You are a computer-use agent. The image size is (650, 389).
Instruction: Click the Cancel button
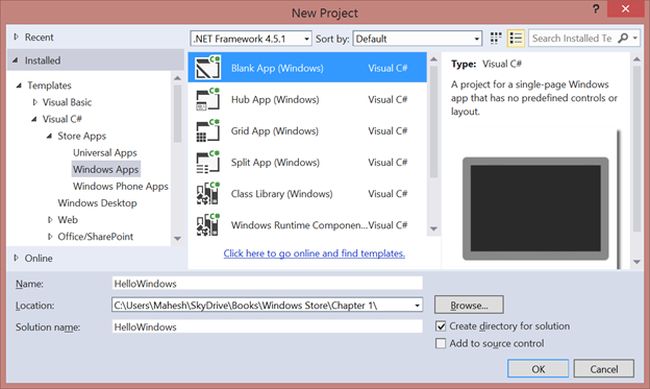604,369
